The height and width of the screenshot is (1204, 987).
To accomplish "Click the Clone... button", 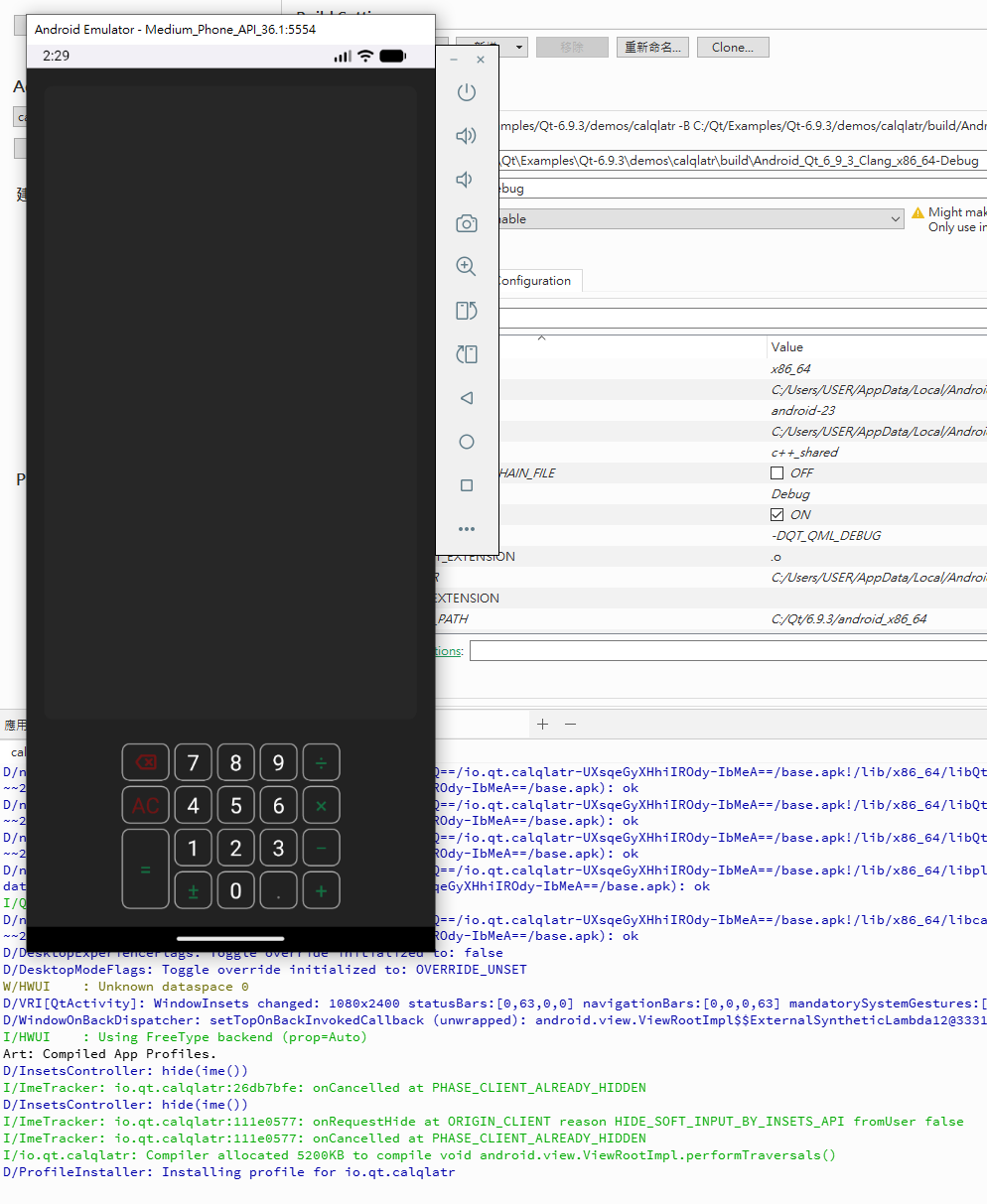I will click(x=733, y=47).
